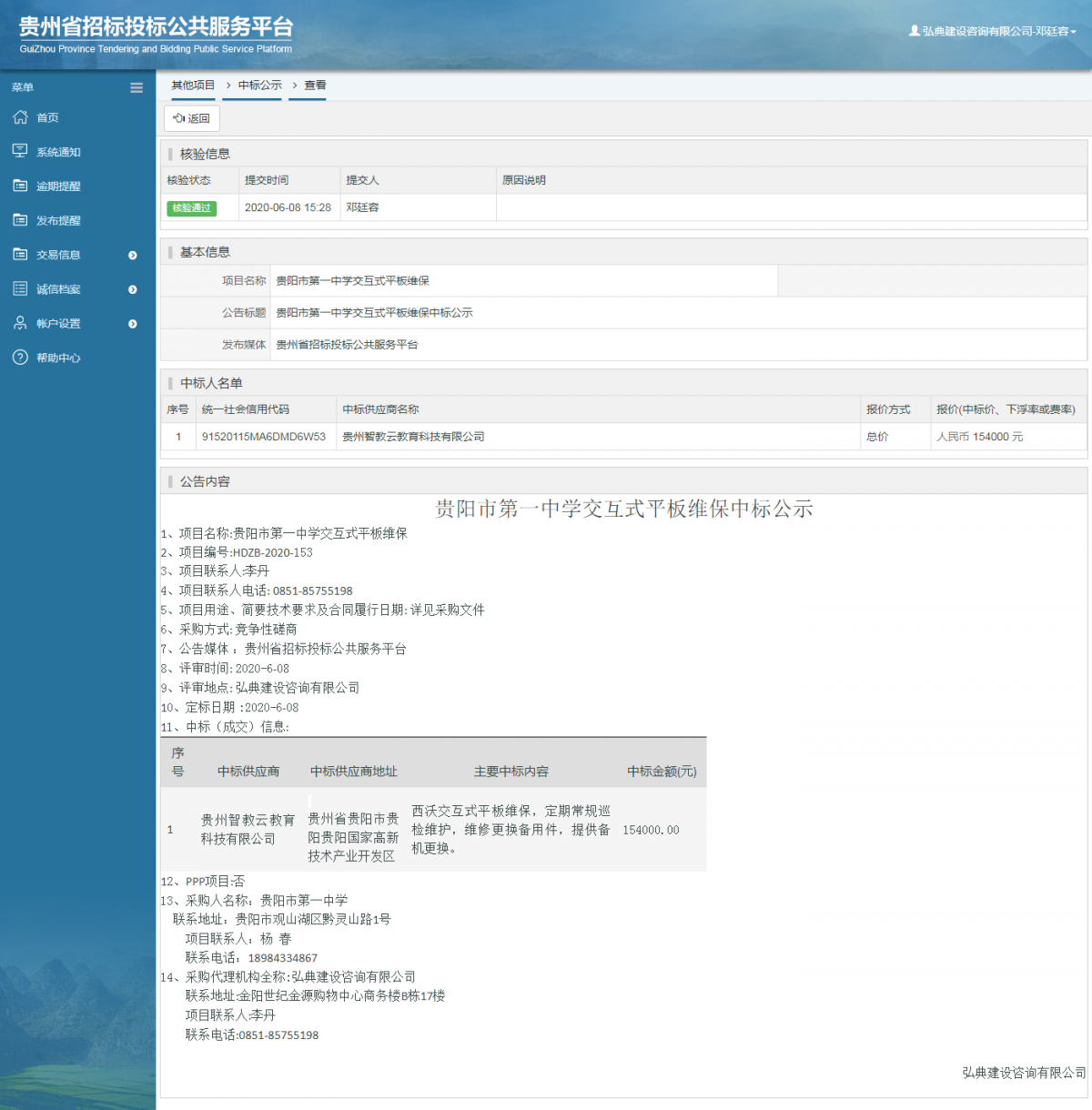
Task: Click the large announcement title heading
Action: (623, 509)
